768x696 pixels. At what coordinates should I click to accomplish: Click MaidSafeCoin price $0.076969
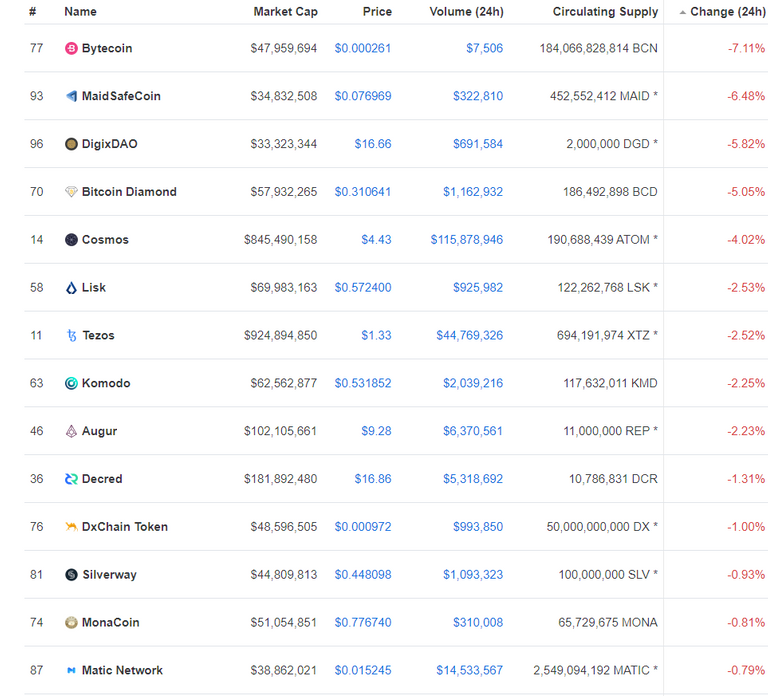tap(363, 96)
